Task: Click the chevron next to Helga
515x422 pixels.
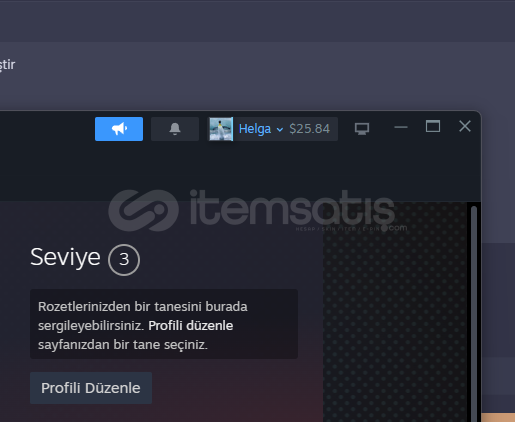Action: [x=280, y=129]
